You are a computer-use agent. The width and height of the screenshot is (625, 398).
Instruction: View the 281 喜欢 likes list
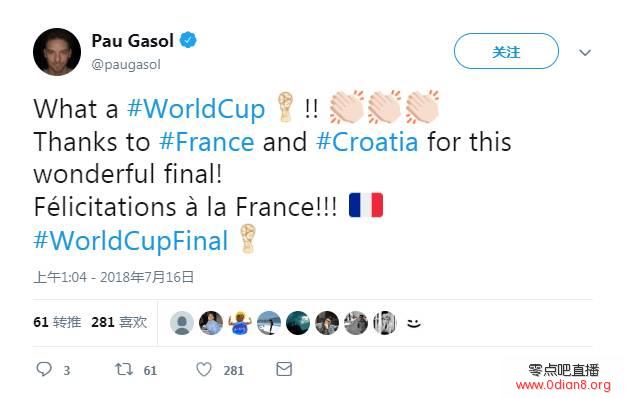click(x=119, y=322)
